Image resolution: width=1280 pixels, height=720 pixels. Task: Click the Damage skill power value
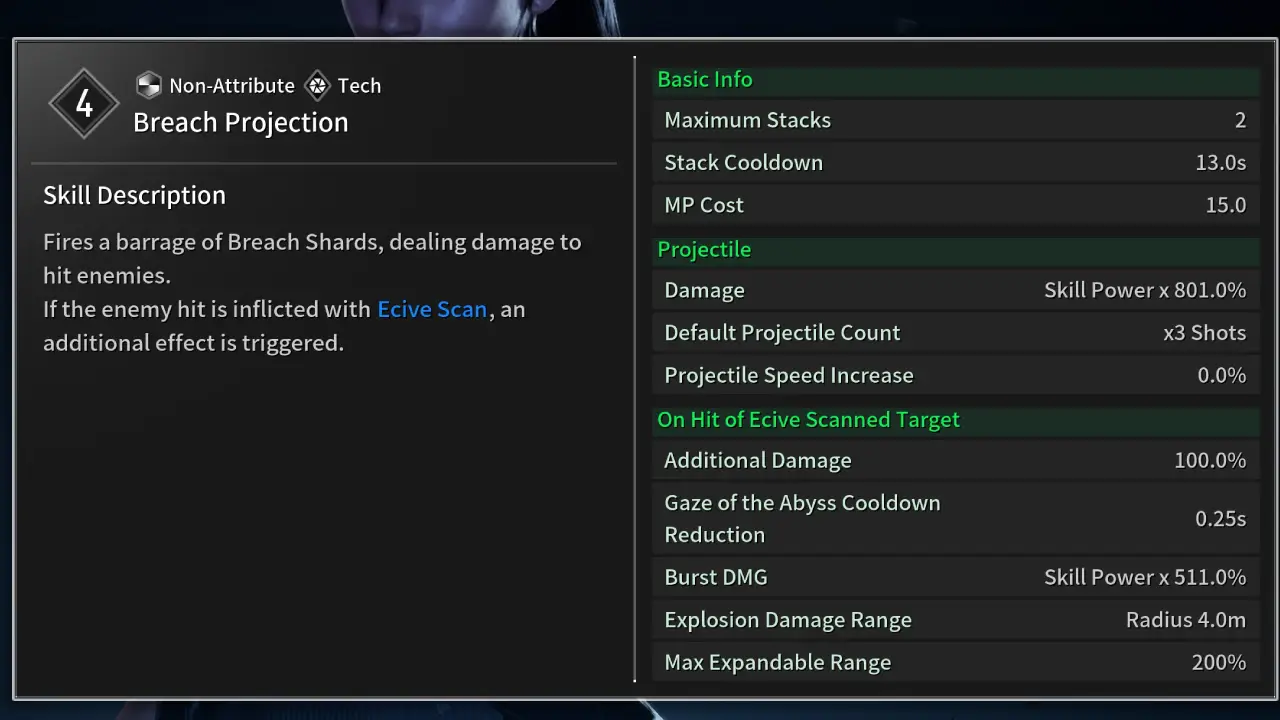point(1146,289)
